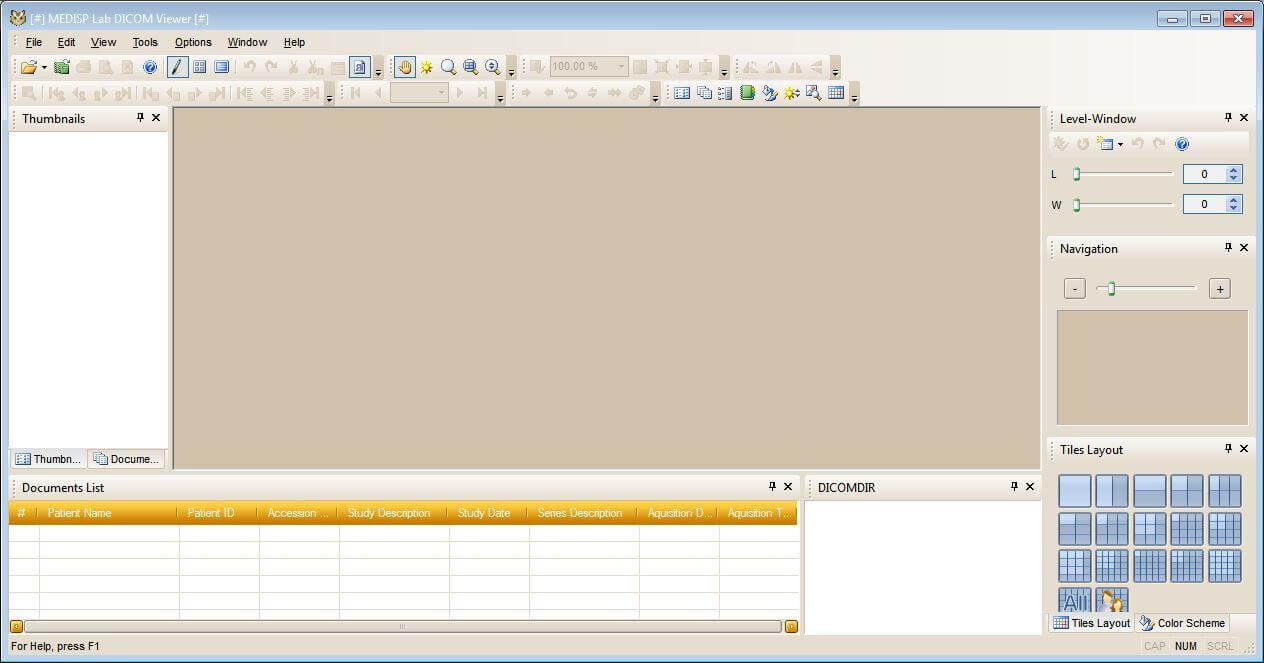
Task: Select the 2x2 tiles layout thumbnail
Action: (1187, 493)
